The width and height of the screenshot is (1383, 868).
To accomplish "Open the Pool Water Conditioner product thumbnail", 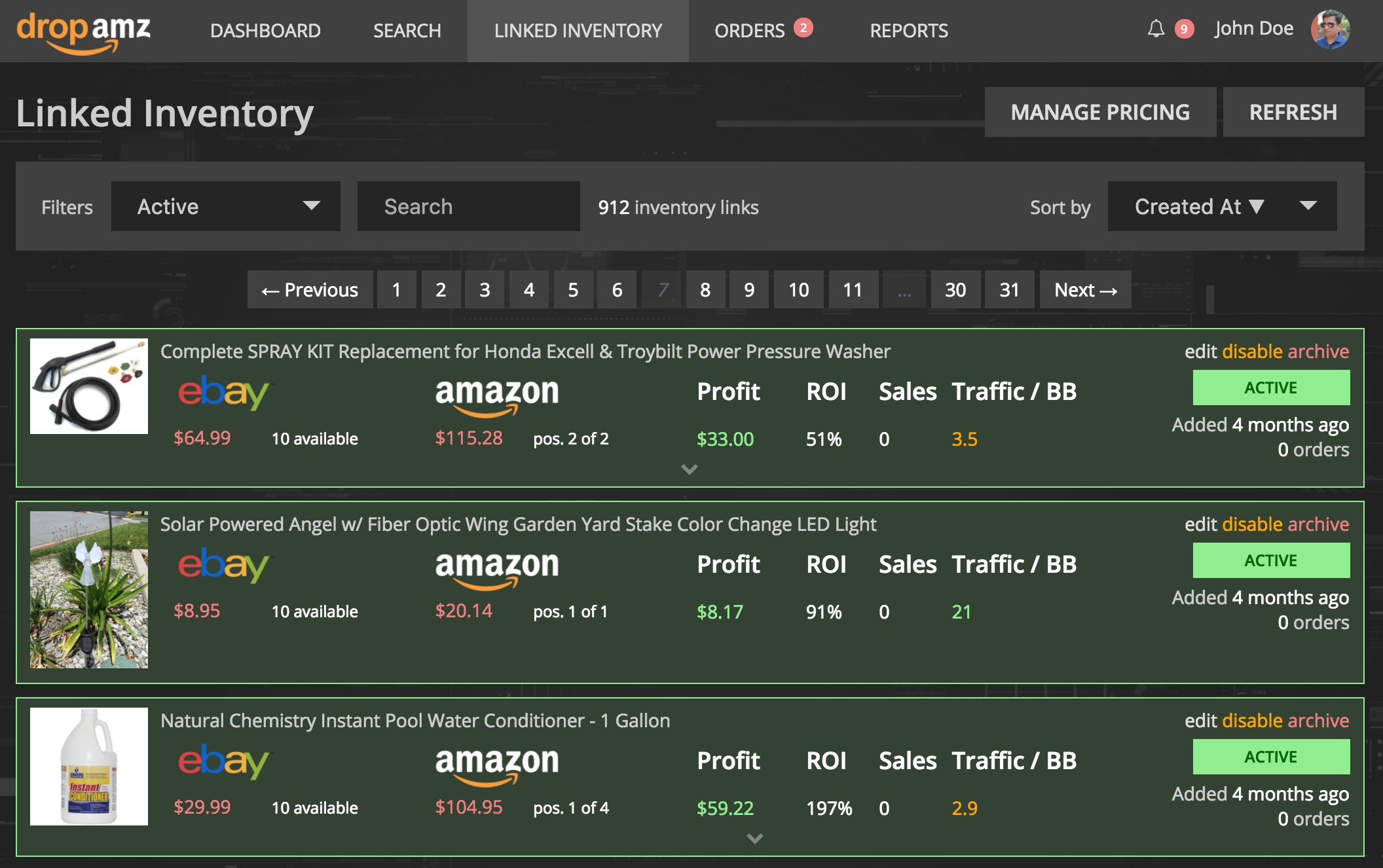I will click(89, 767).
